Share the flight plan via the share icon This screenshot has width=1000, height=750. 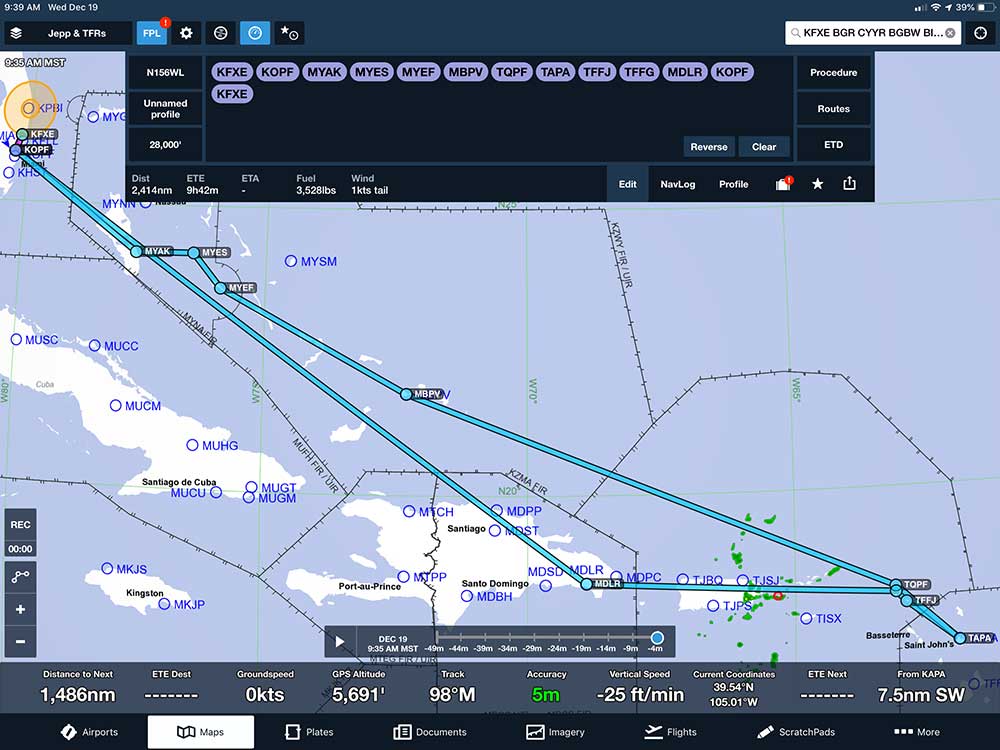point(851,184)
